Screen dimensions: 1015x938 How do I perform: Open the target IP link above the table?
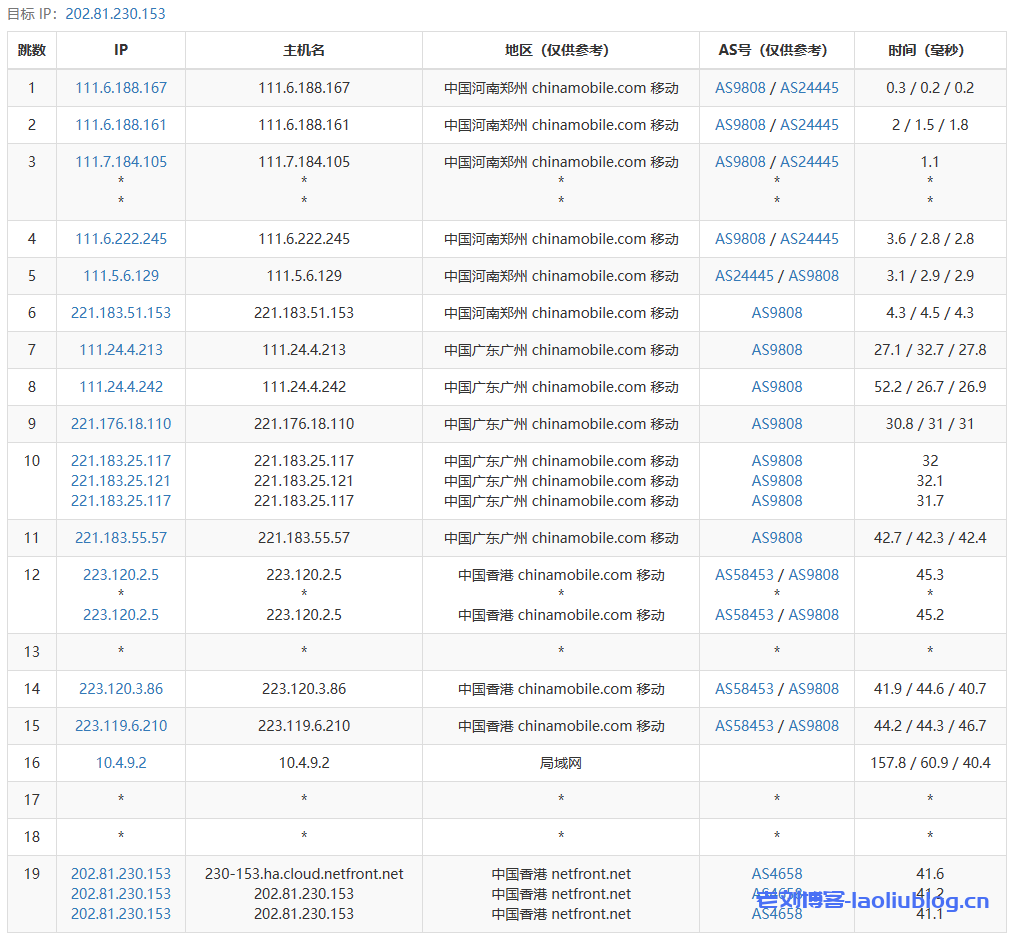click(x=115, y=14)
